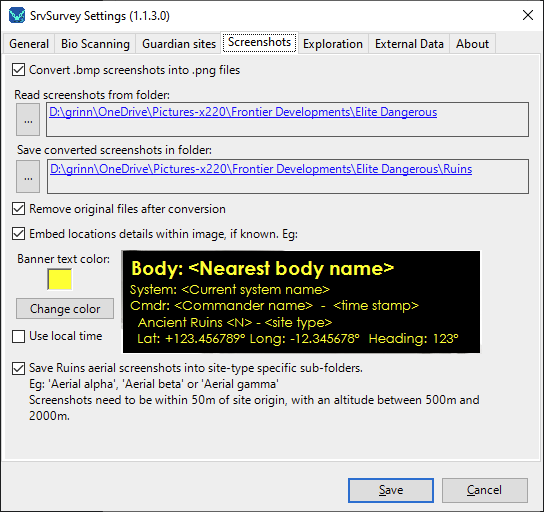The height and width of the screenshot is (512, 544).
Task: Select the Guardian sites tab
Action: pyautogui.click(x=179, y=44)
